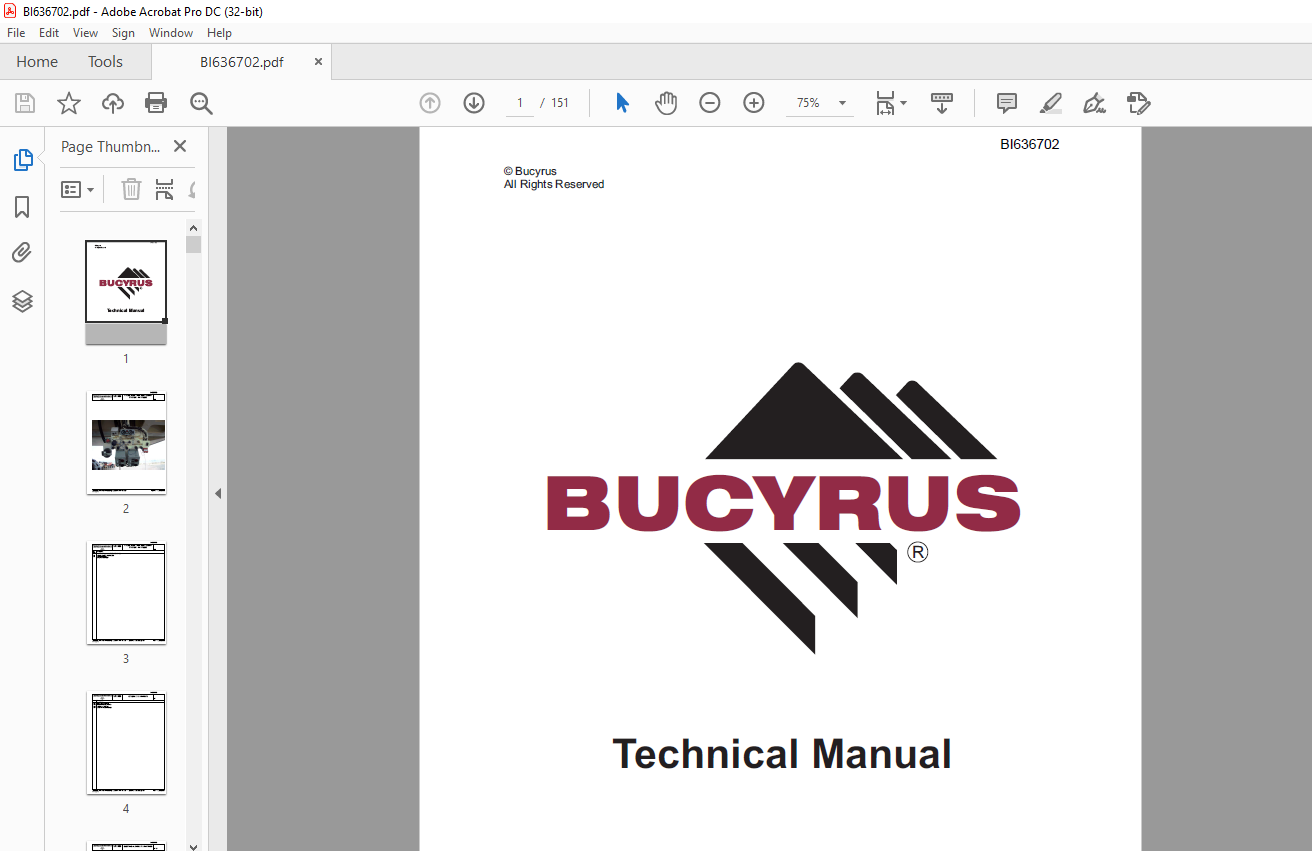Viewport: 1312px width, 851px height.
Task: Switch to the Home tab
Action: [x=37, y=62]
